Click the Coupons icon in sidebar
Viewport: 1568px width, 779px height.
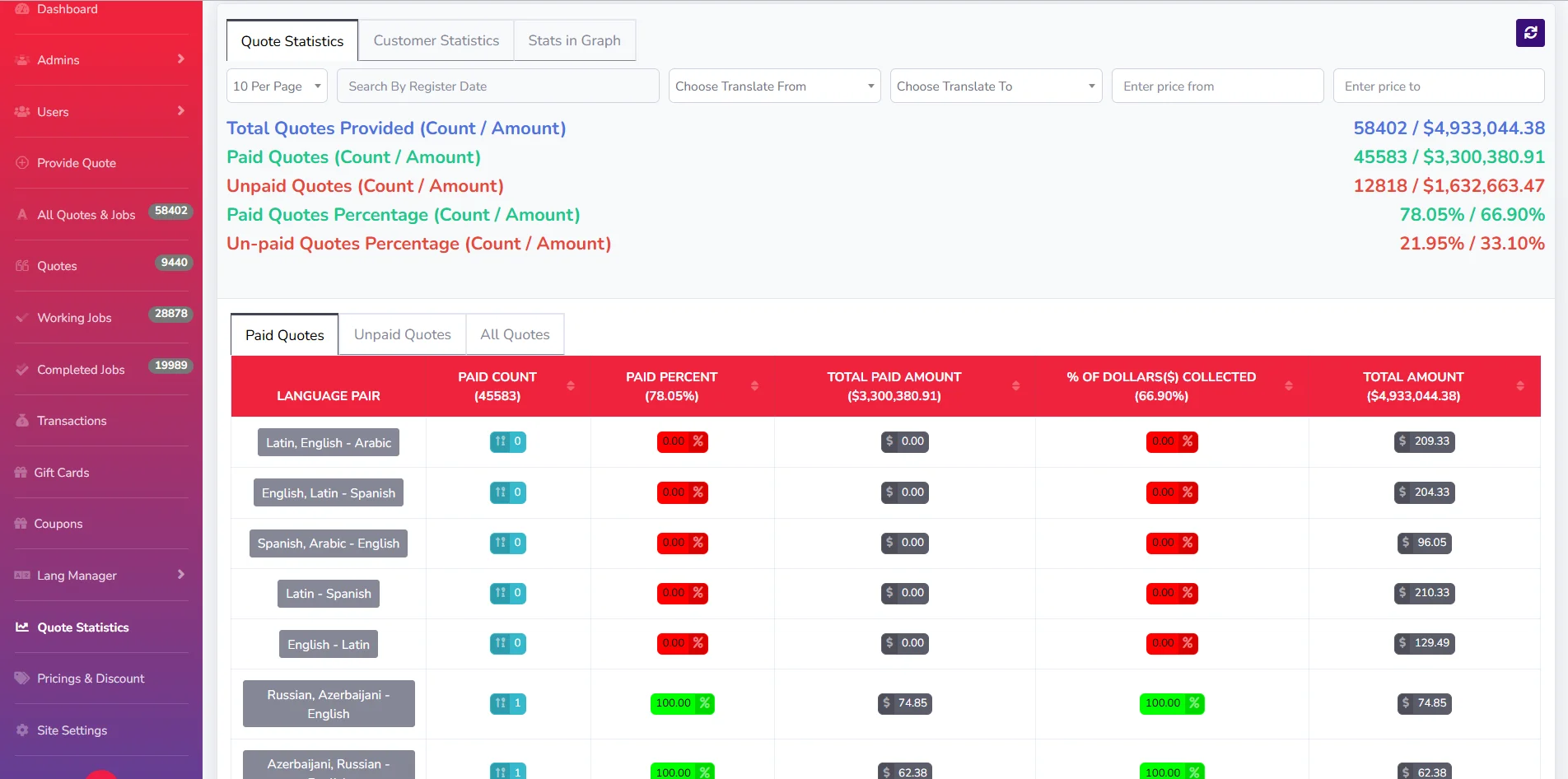coord(21,524)
